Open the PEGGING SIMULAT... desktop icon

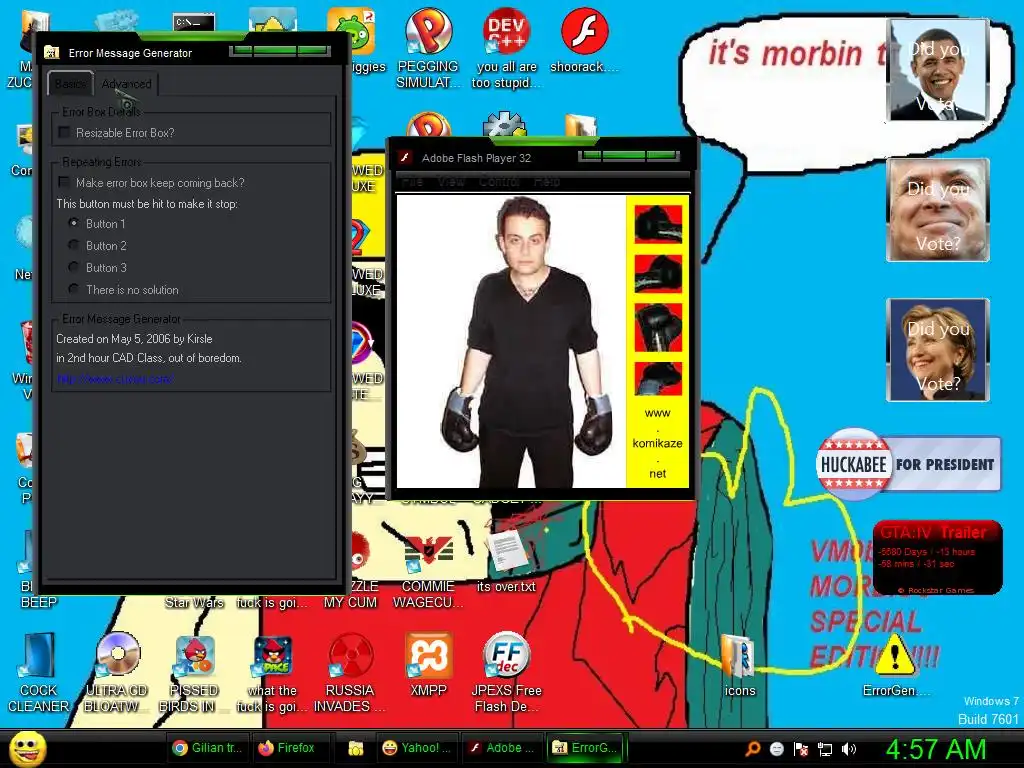pyautogui.click(x=428, y=47)
